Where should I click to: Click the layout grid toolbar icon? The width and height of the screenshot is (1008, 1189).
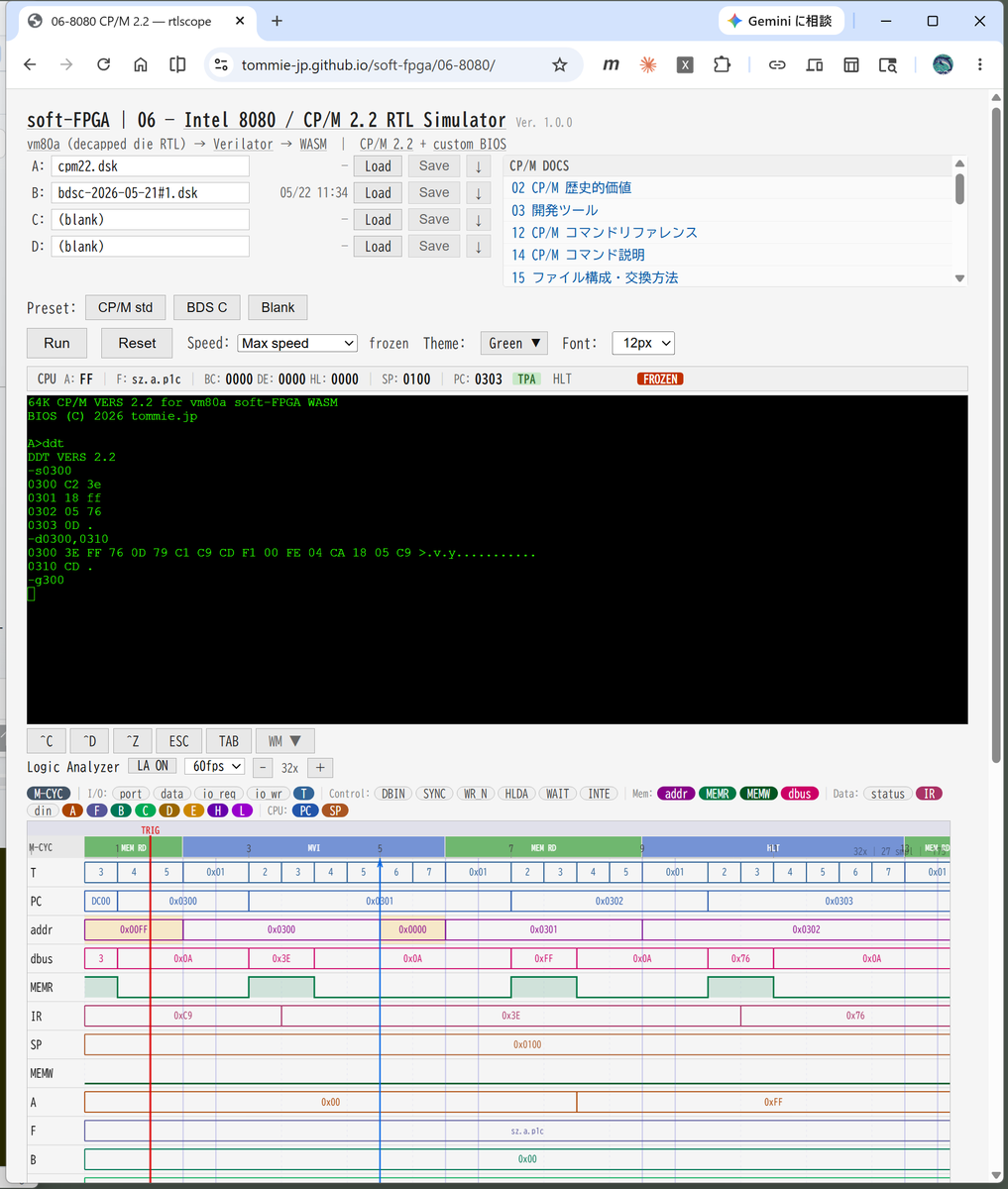[x=850, y=64]
